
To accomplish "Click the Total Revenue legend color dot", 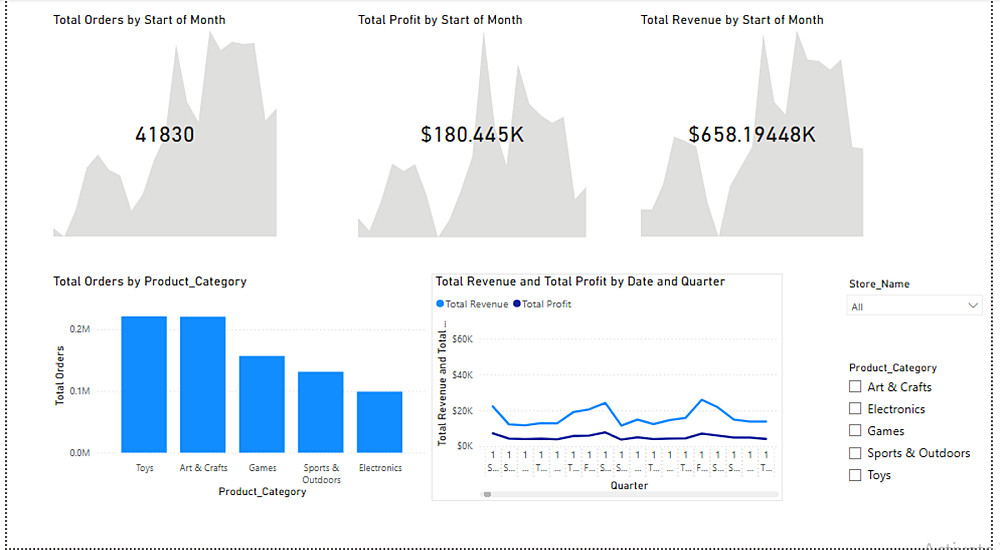I will point(441,304).
